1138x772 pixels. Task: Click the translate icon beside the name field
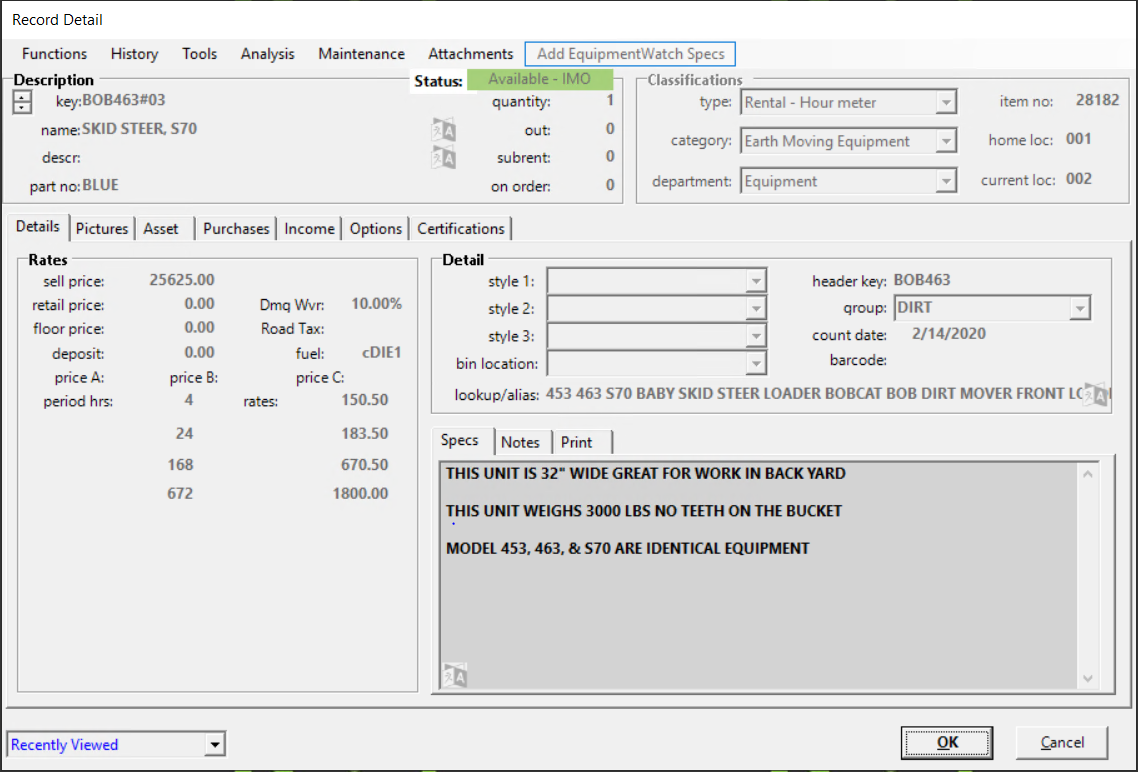[x=443, y=130]
